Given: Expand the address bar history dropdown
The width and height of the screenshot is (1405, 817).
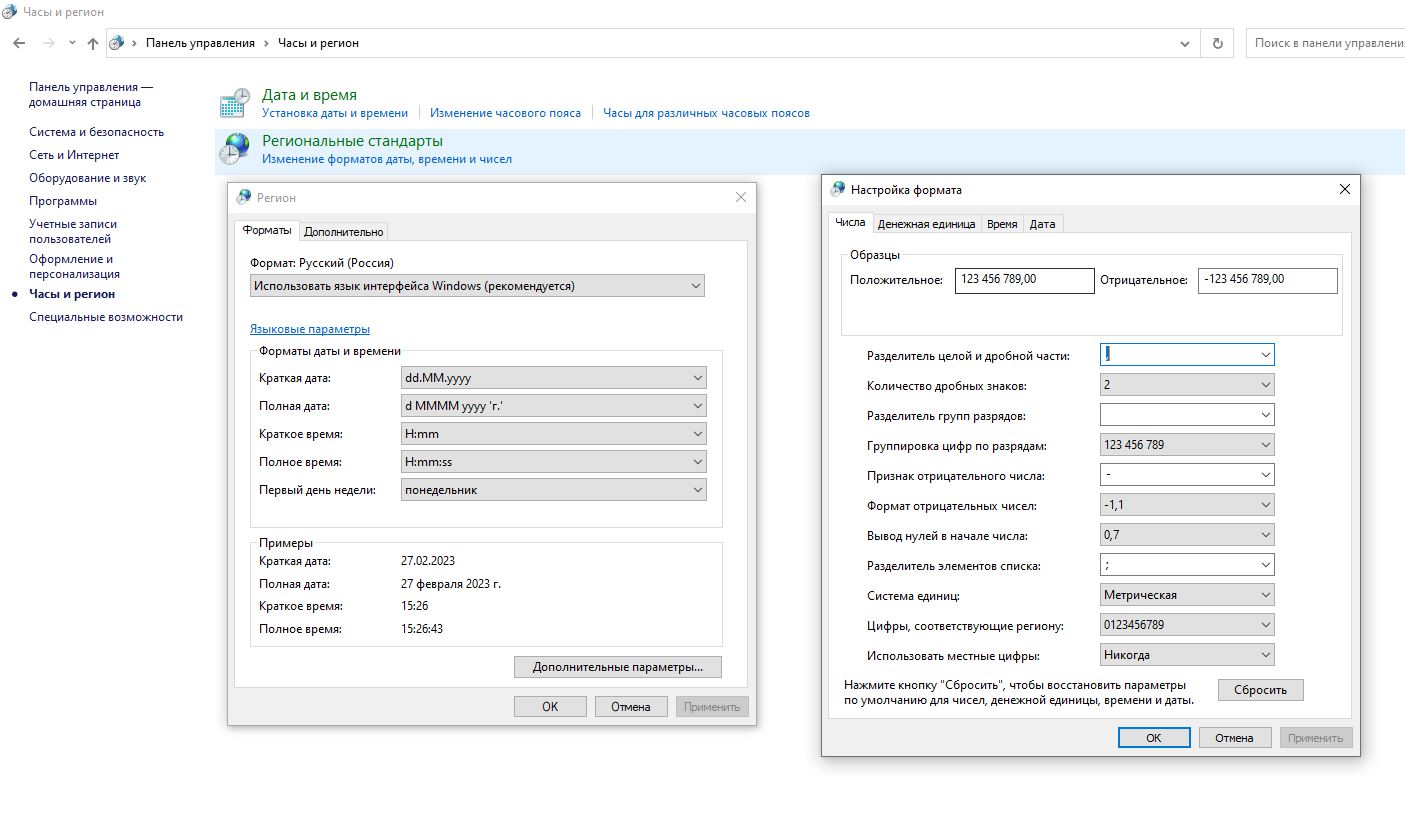Looking at the screenshot, I should [1186, 43].
